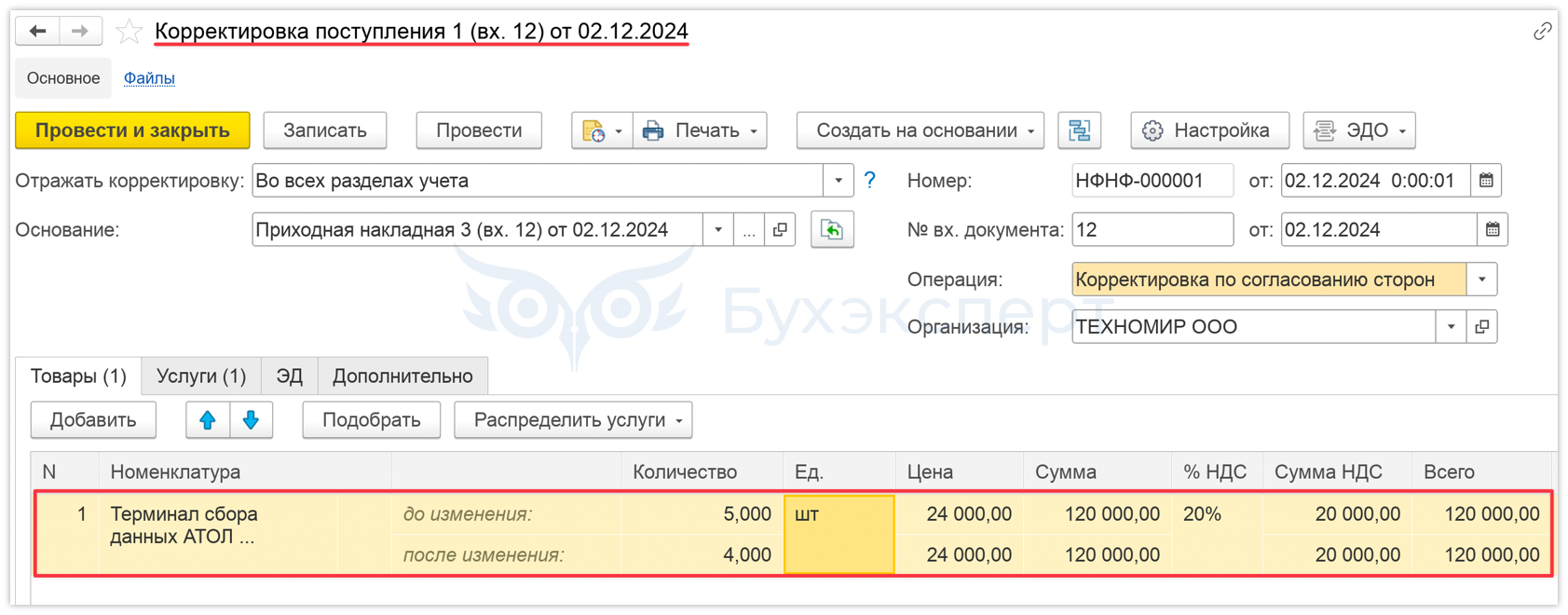Select the шт unit cell

click(839, 534)
